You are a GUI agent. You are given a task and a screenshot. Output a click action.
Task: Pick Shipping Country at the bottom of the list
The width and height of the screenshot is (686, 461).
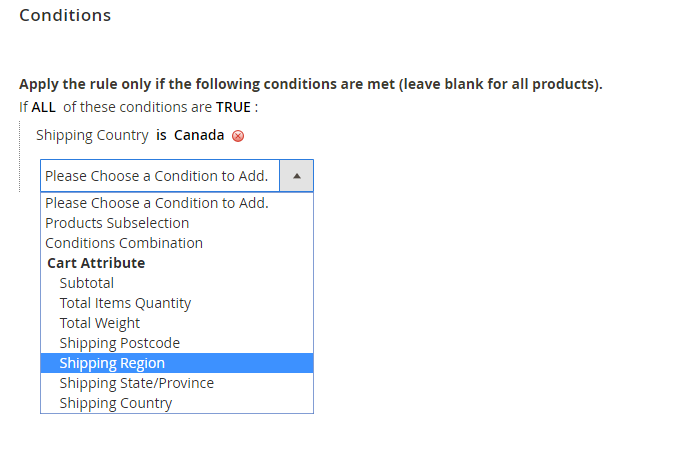[x=115, y=403]
